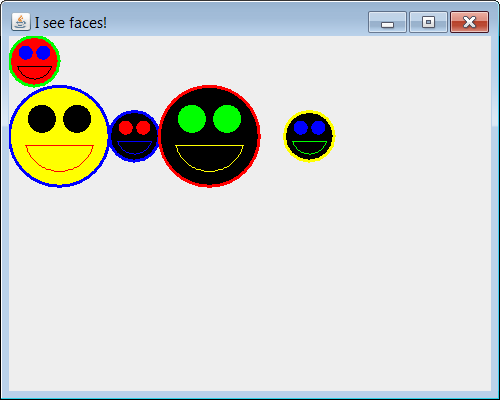Click the large yellow smiley face
The image size is (500, 400).
pos(59,136)
